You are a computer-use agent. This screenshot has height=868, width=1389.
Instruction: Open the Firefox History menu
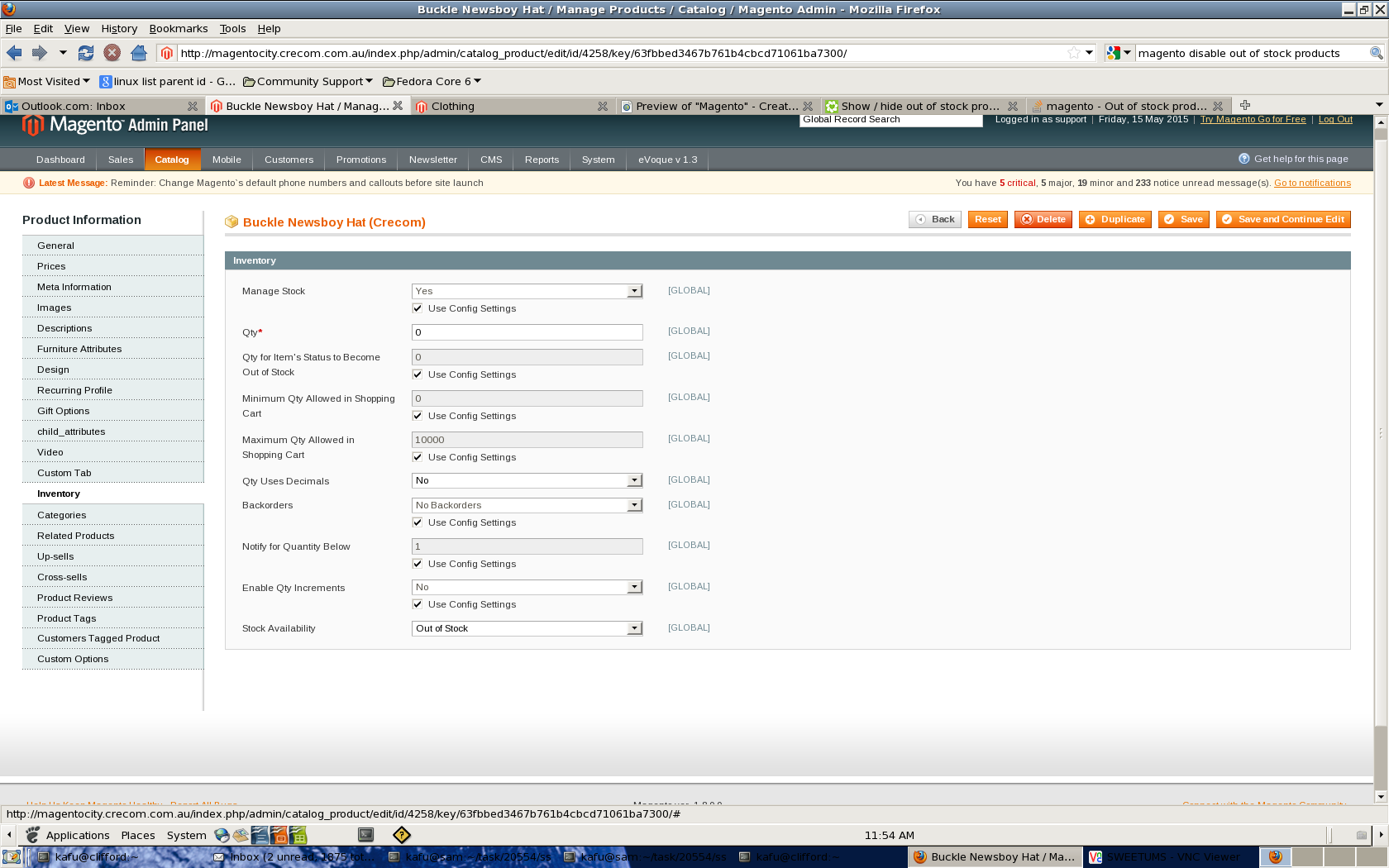tap(119, 28)
